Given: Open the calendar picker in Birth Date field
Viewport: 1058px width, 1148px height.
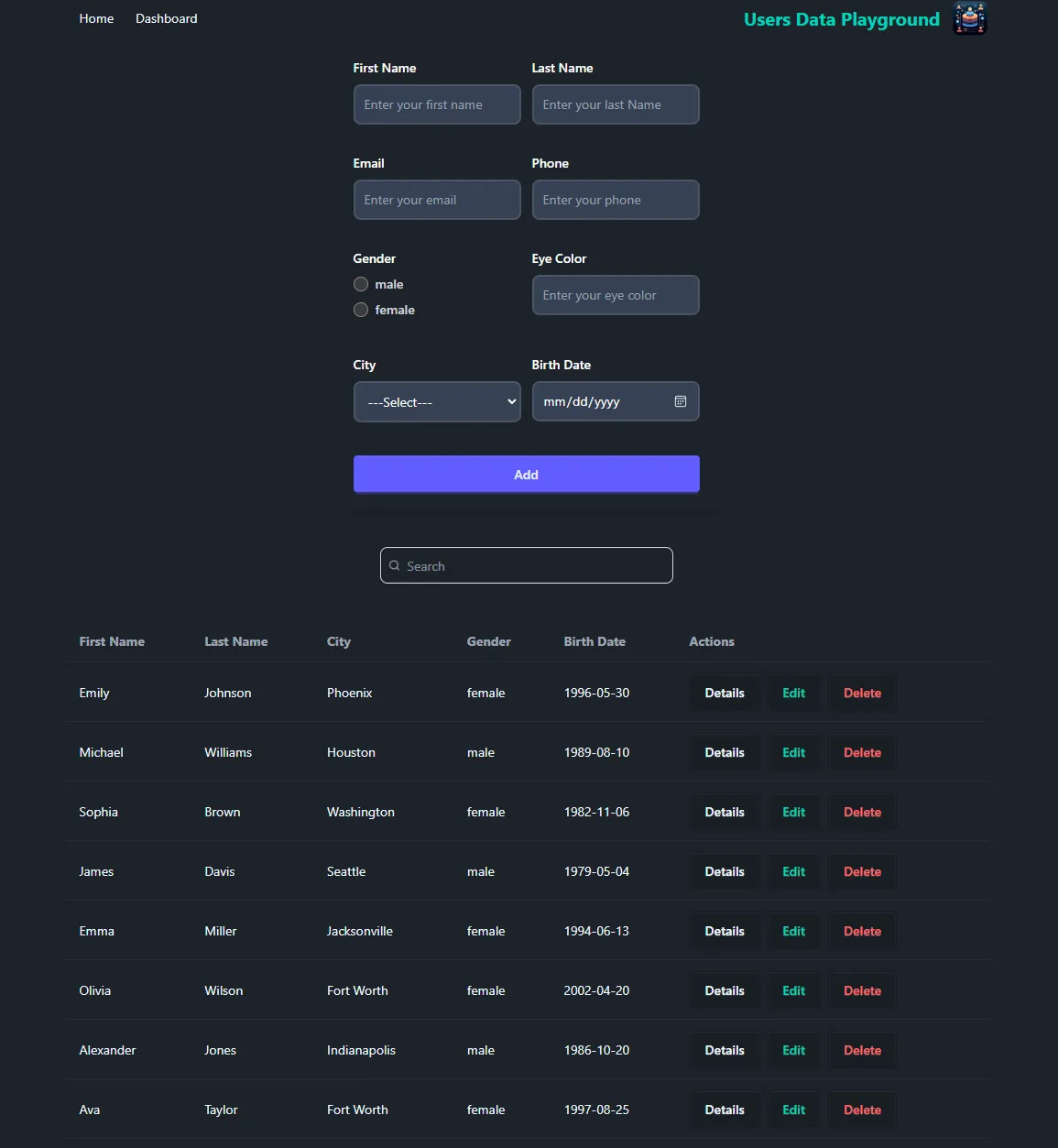Looking at the screenshot, I should (x=680, y=401).
